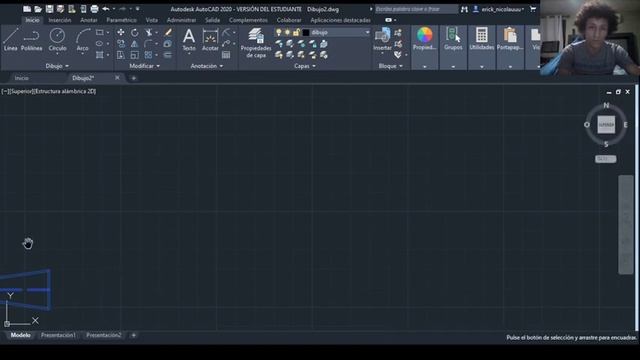Switch to the Presentación1 layout tab
640x360 pixels.
tap(58, 335)
